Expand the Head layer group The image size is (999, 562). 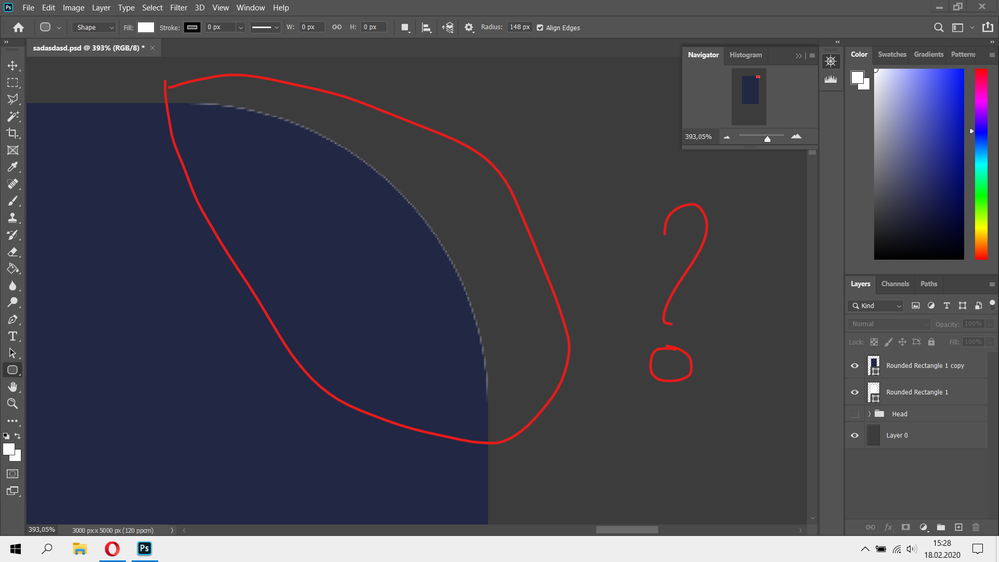[870, 414]
